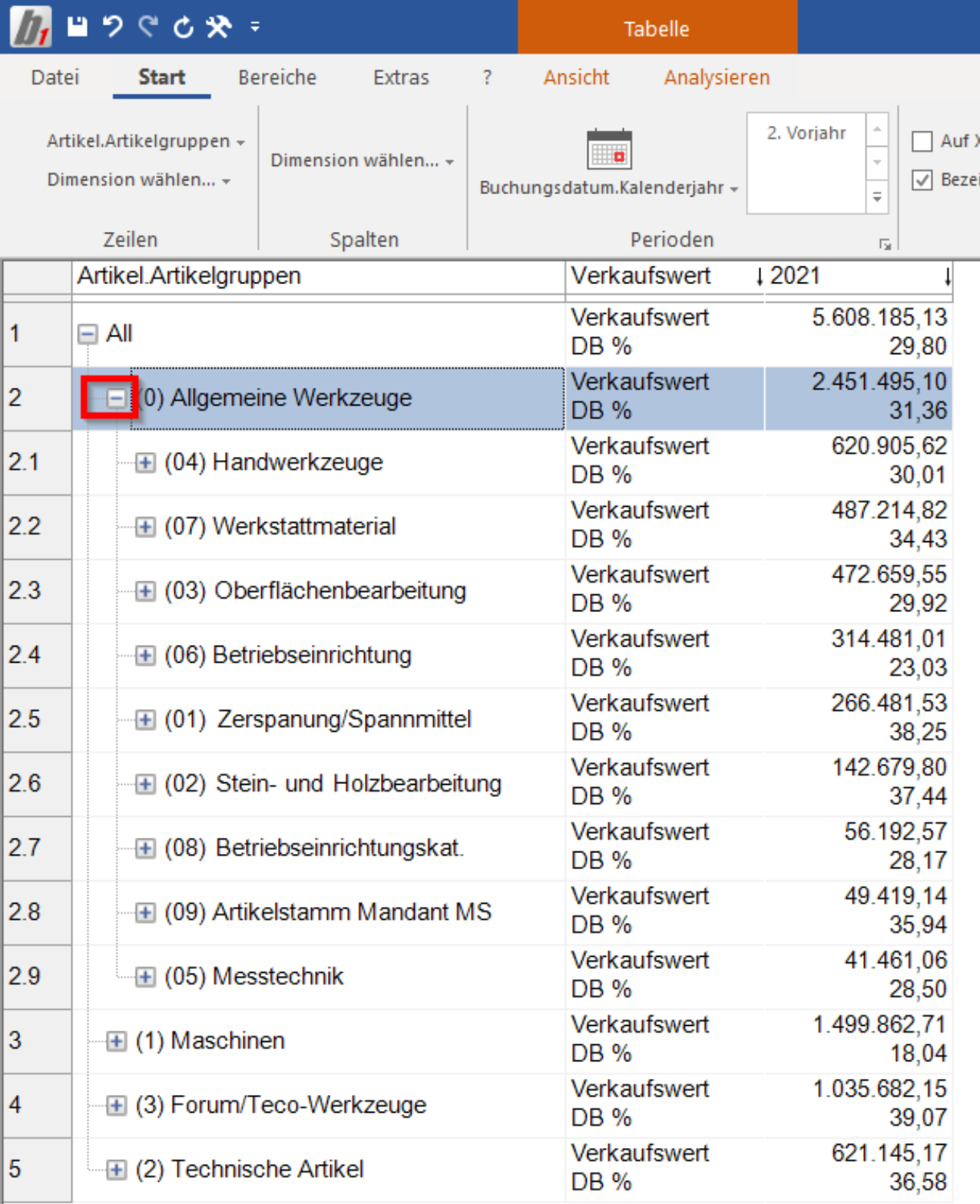Click row number 1 header

38,334
